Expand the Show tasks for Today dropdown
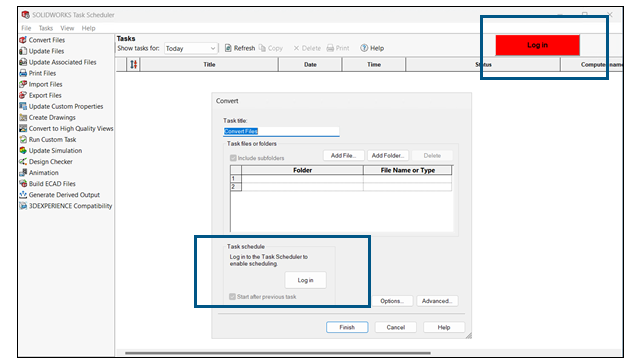The height and width of the screenshot is (360, 640). (x=191, y=48)
